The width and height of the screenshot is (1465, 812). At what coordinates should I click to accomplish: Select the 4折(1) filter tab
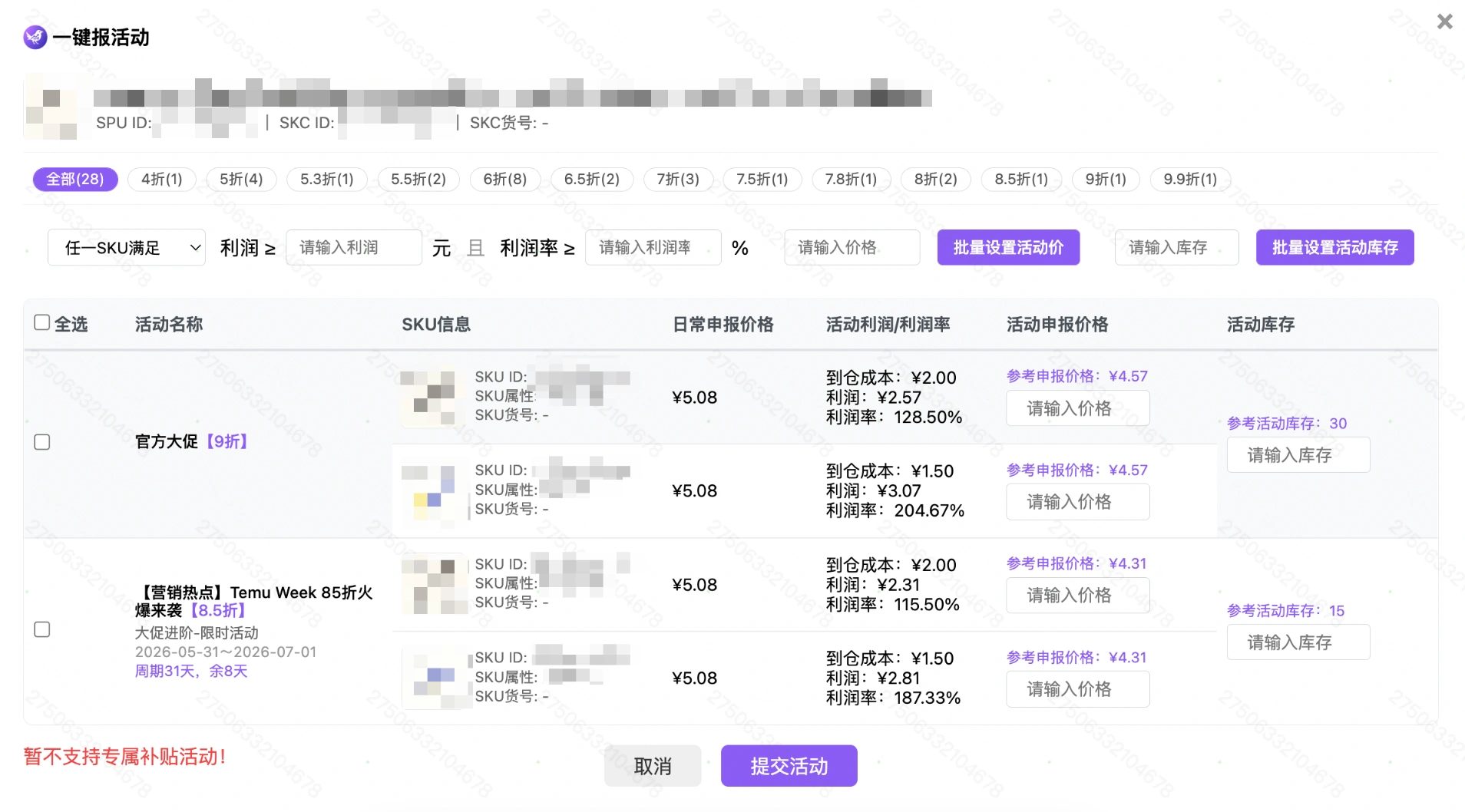(x=162, y=179)
